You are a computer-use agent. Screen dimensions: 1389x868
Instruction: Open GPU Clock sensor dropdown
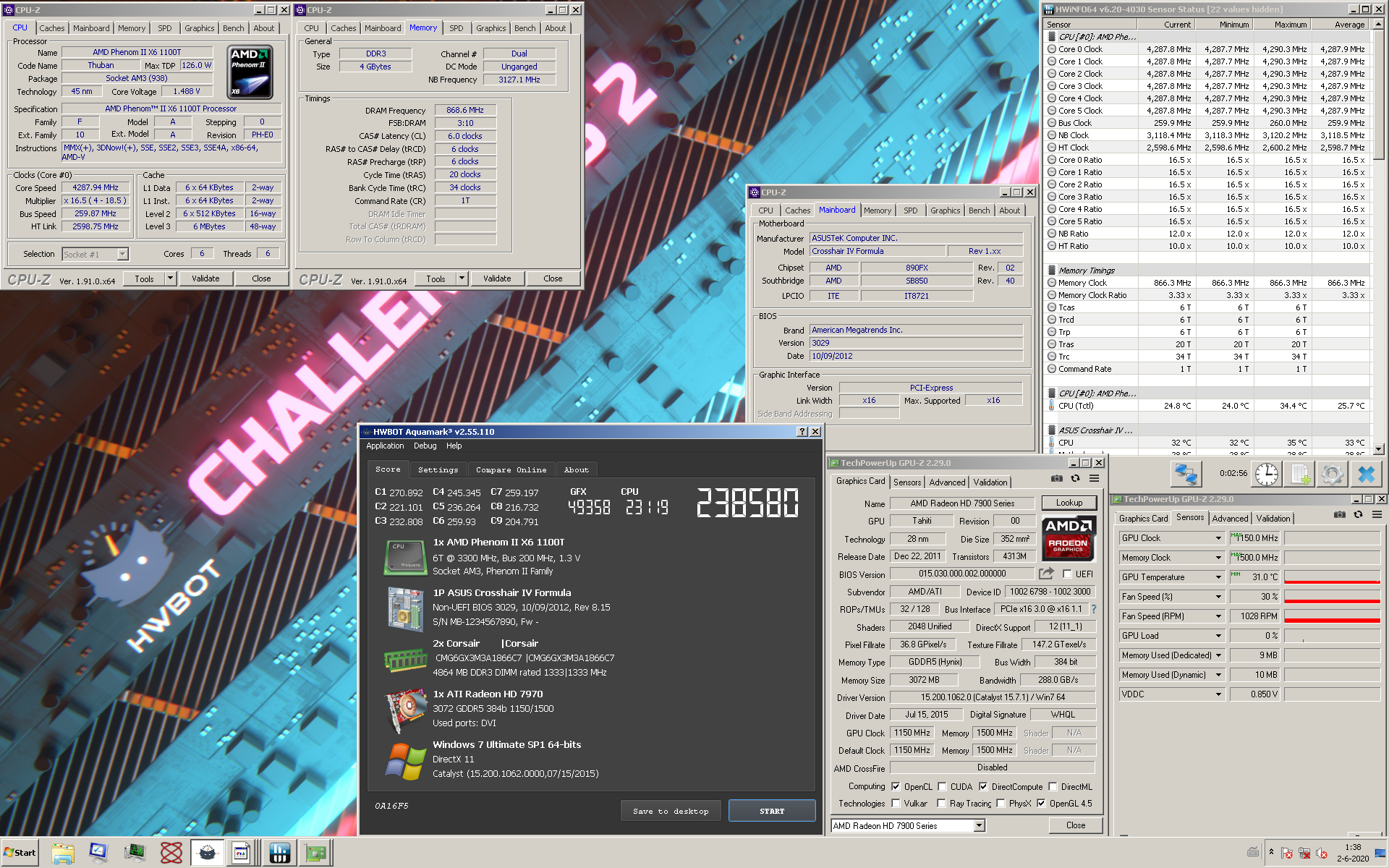[x=1218, y=538]
